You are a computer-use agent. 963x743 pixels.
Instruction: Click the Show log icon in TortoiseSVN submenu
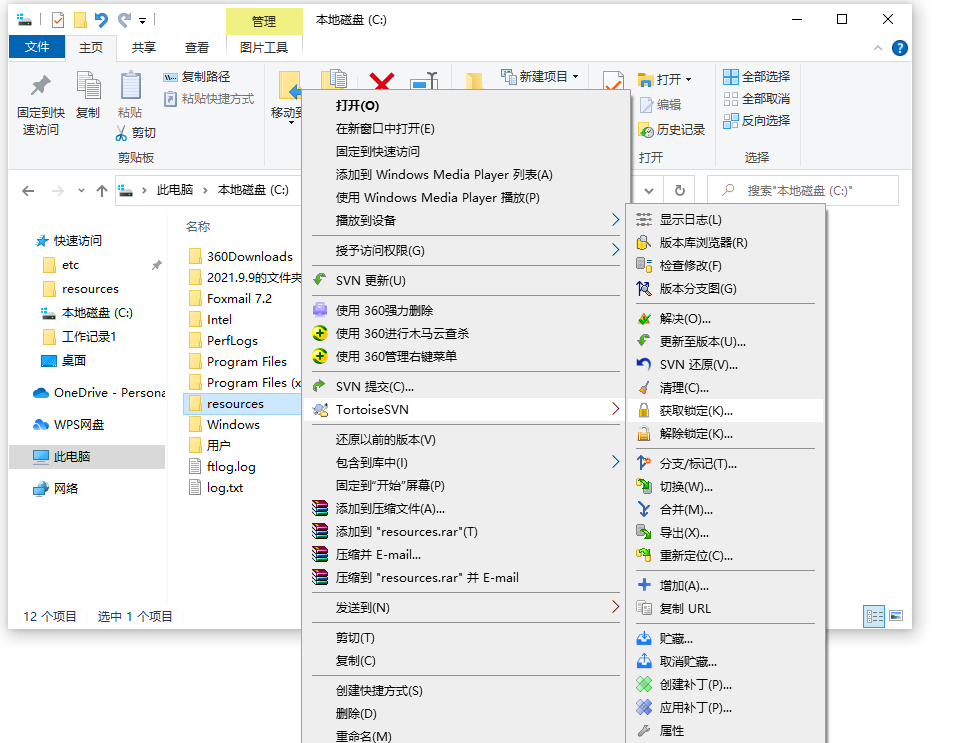pos(644,220)
